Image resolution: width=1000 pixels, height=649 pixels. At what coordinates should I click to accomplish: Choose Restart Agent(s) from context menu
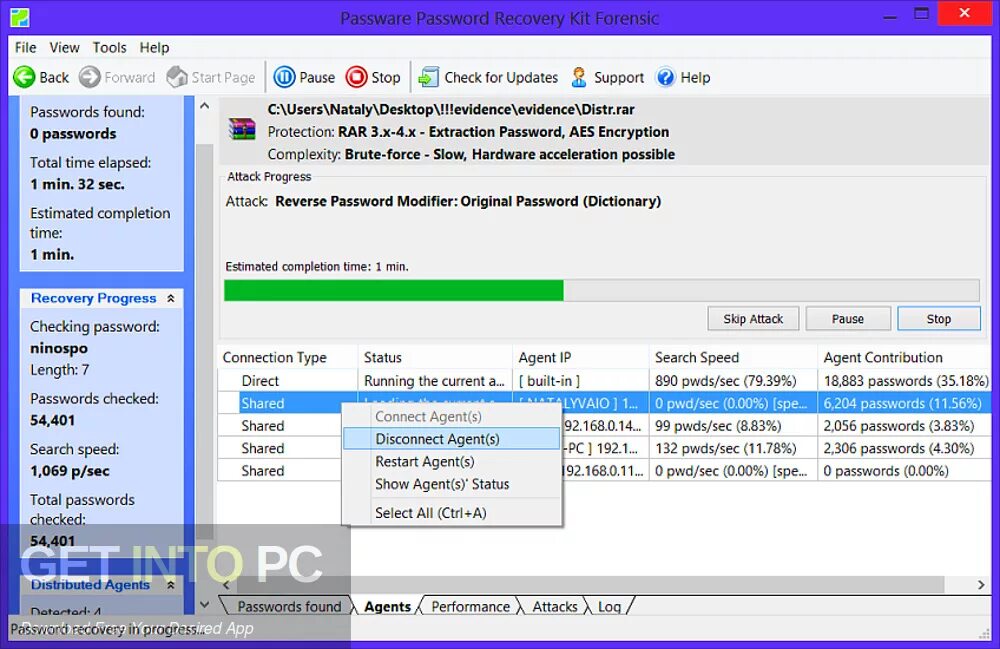click(452, 462)
